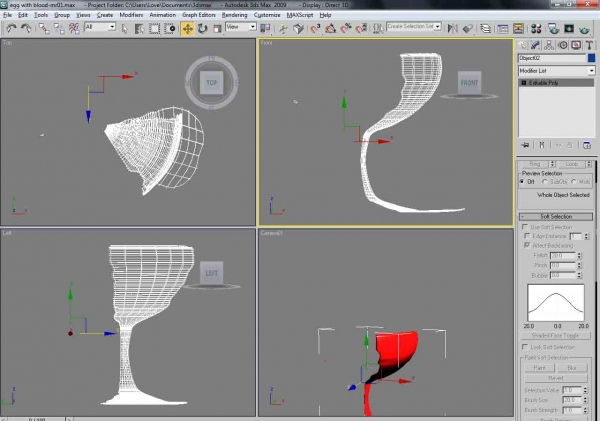Toggle the Spinner Snap icon
The image size is (600, 421).
coord(361,29)
